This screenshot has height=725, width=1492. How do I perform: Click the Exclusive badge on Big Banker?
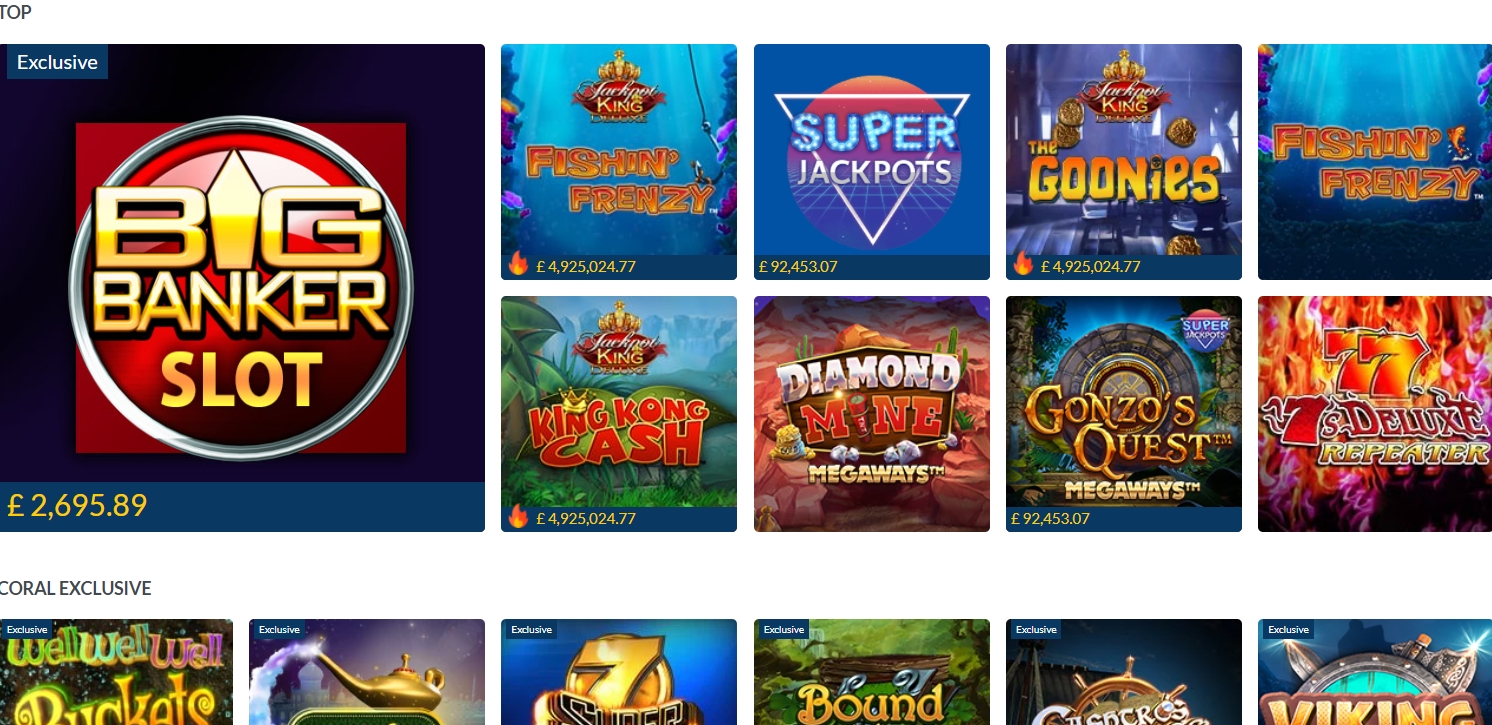pyautogui.click(x=57, y=62)
